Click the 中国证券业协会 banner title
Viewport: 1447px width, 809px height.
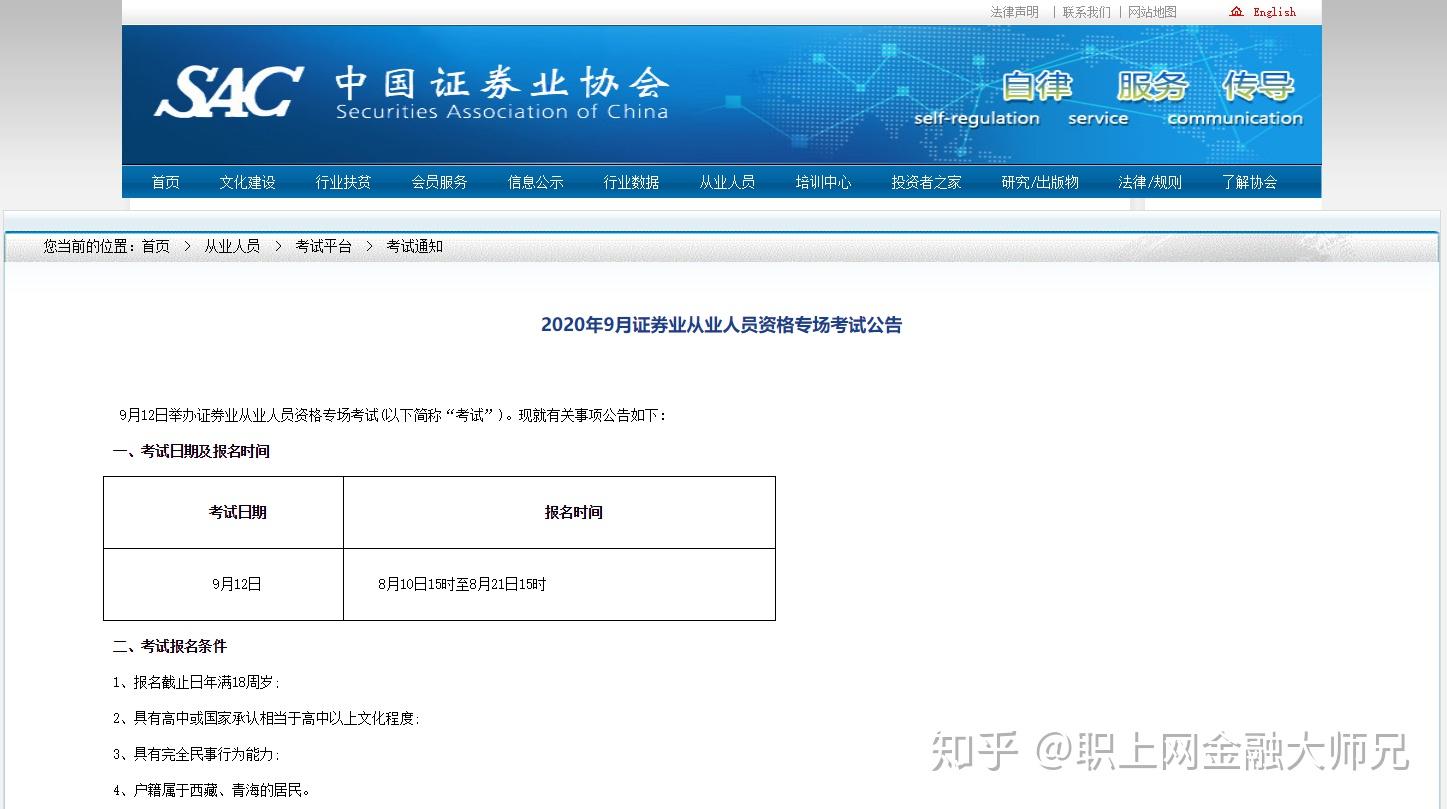502,82
